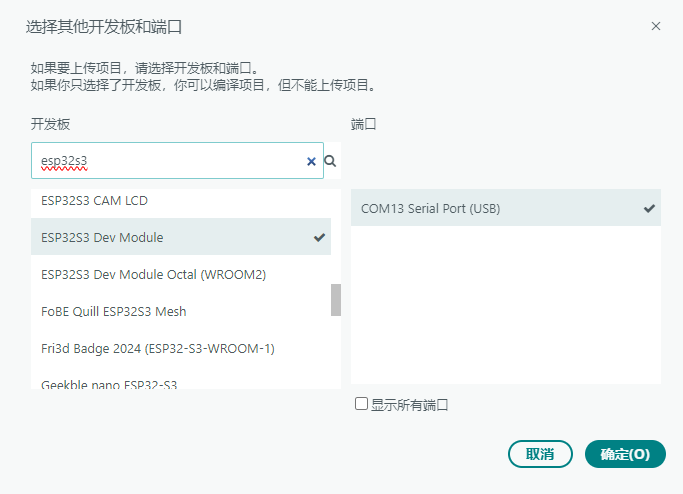The height and width of the screenshot is (494, 683).
Task: Click the magnifier search icon
Action: (330, 160)
